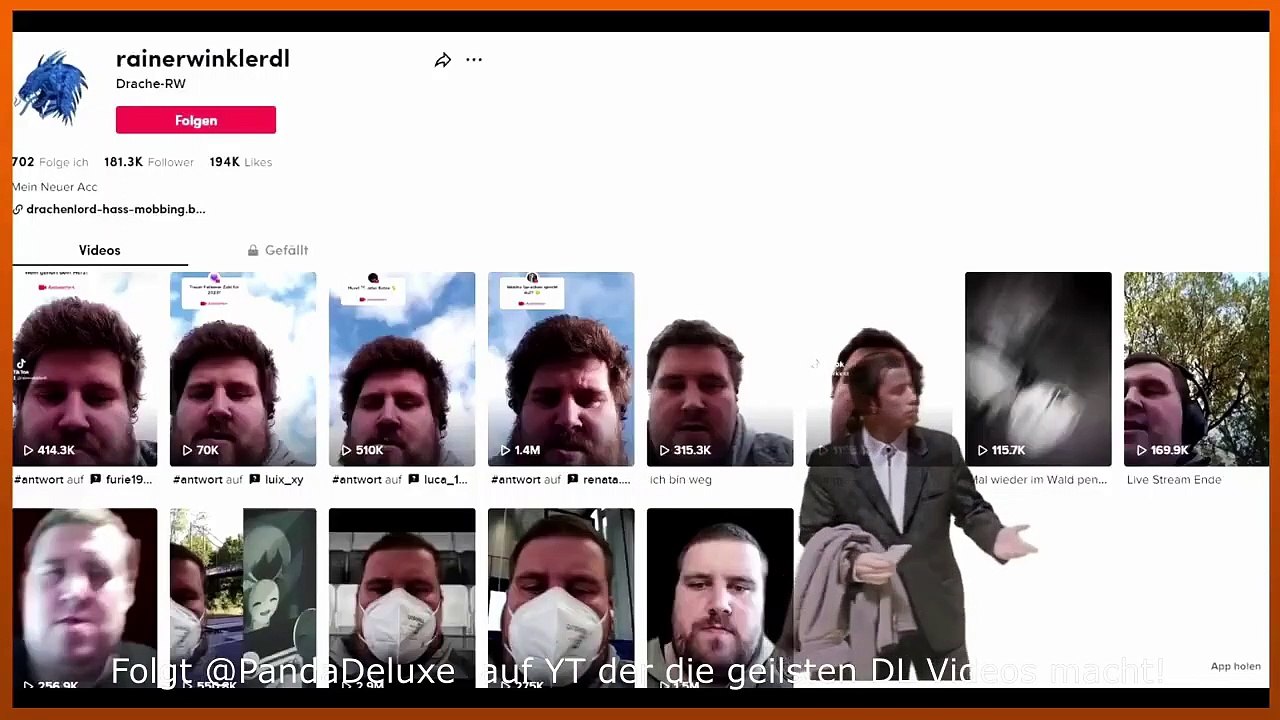1280x720 pixels.
Task: Click the link chain icon beside bio URL
Action: coord(18,210)
